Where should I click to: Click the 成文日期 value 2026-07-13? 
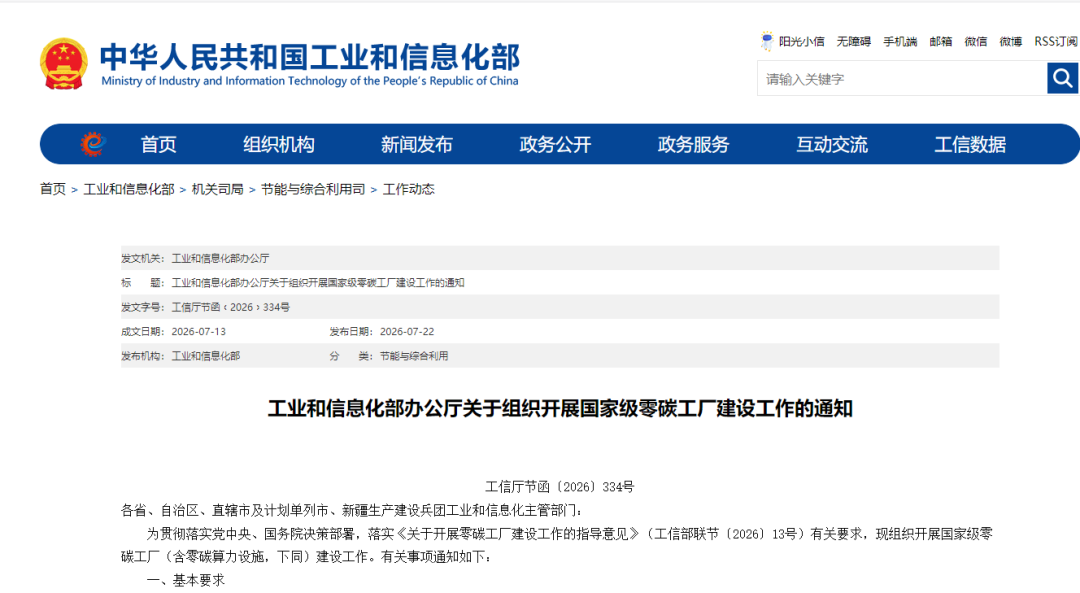[198, 332]
